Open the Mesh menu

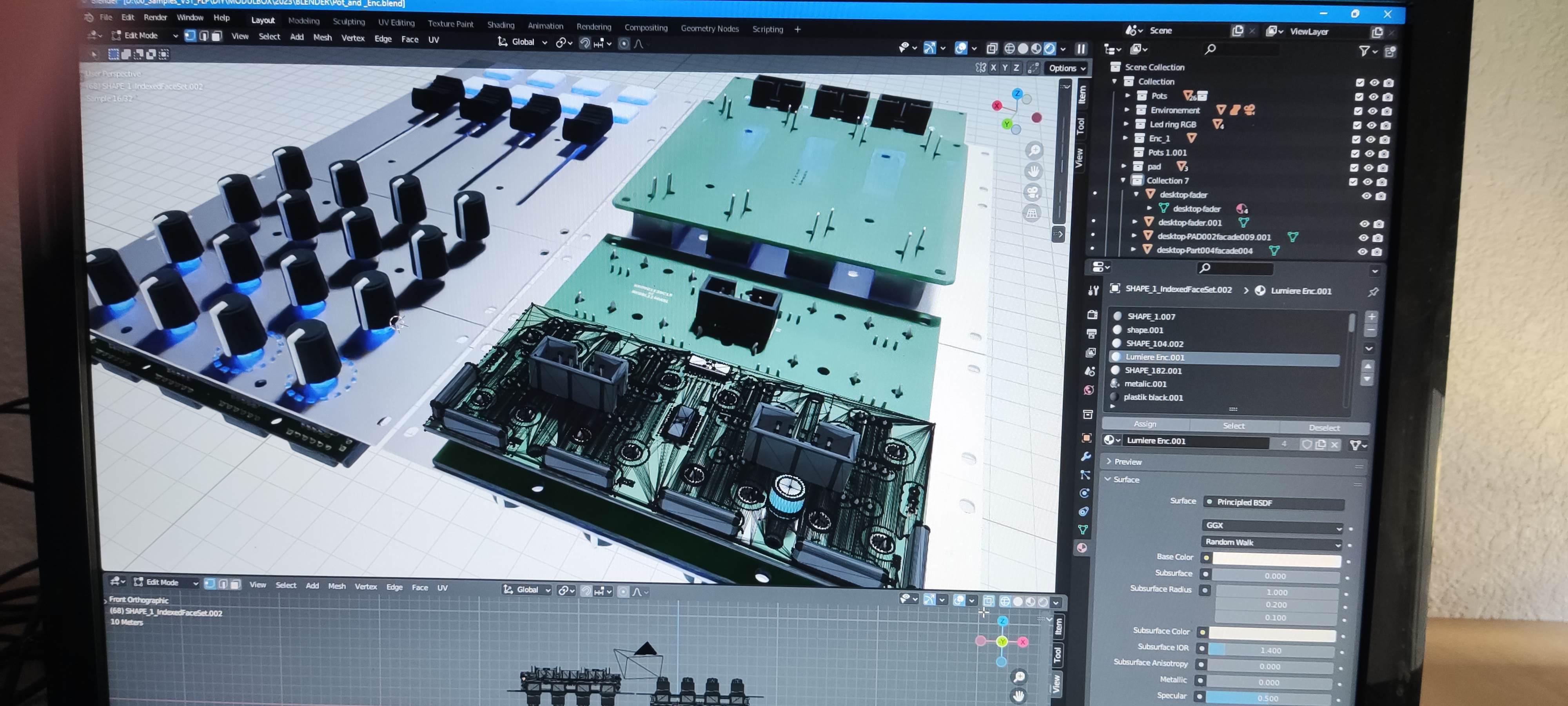(322, 38)
